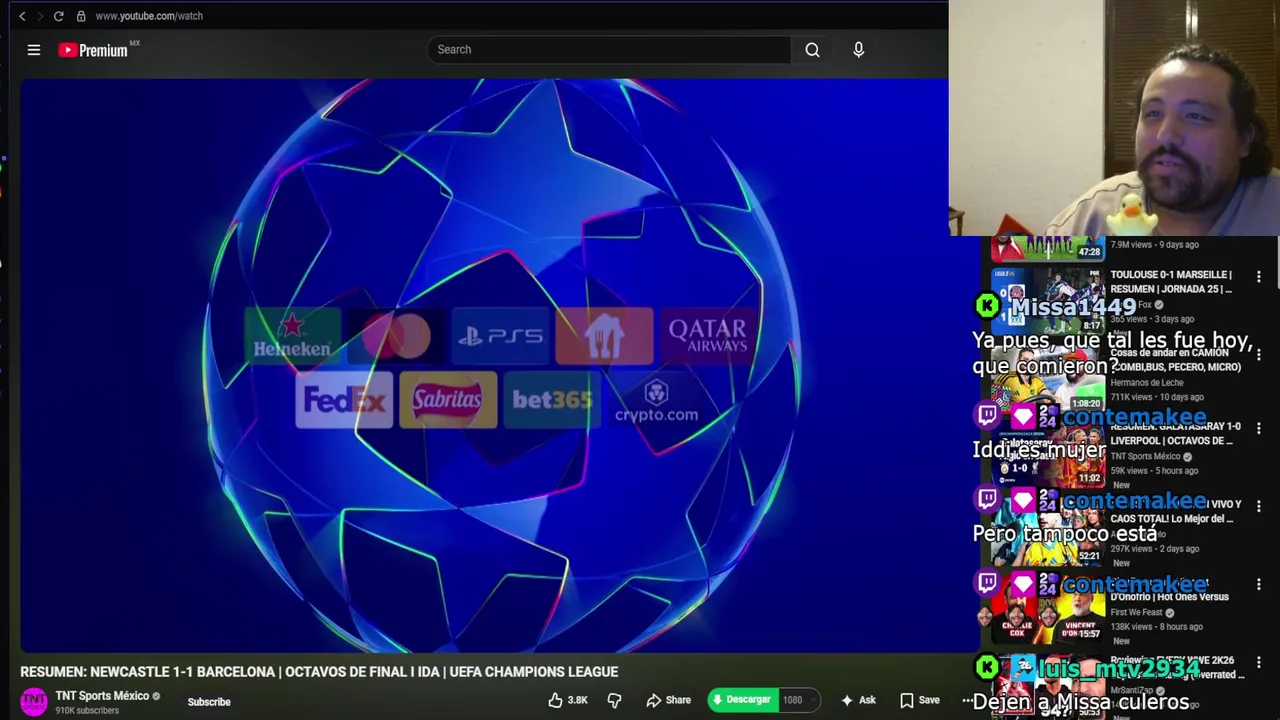
Task: Open Toulouse 0-1 Marseille resumen video thumbnail
Action: click(1048, 299)
